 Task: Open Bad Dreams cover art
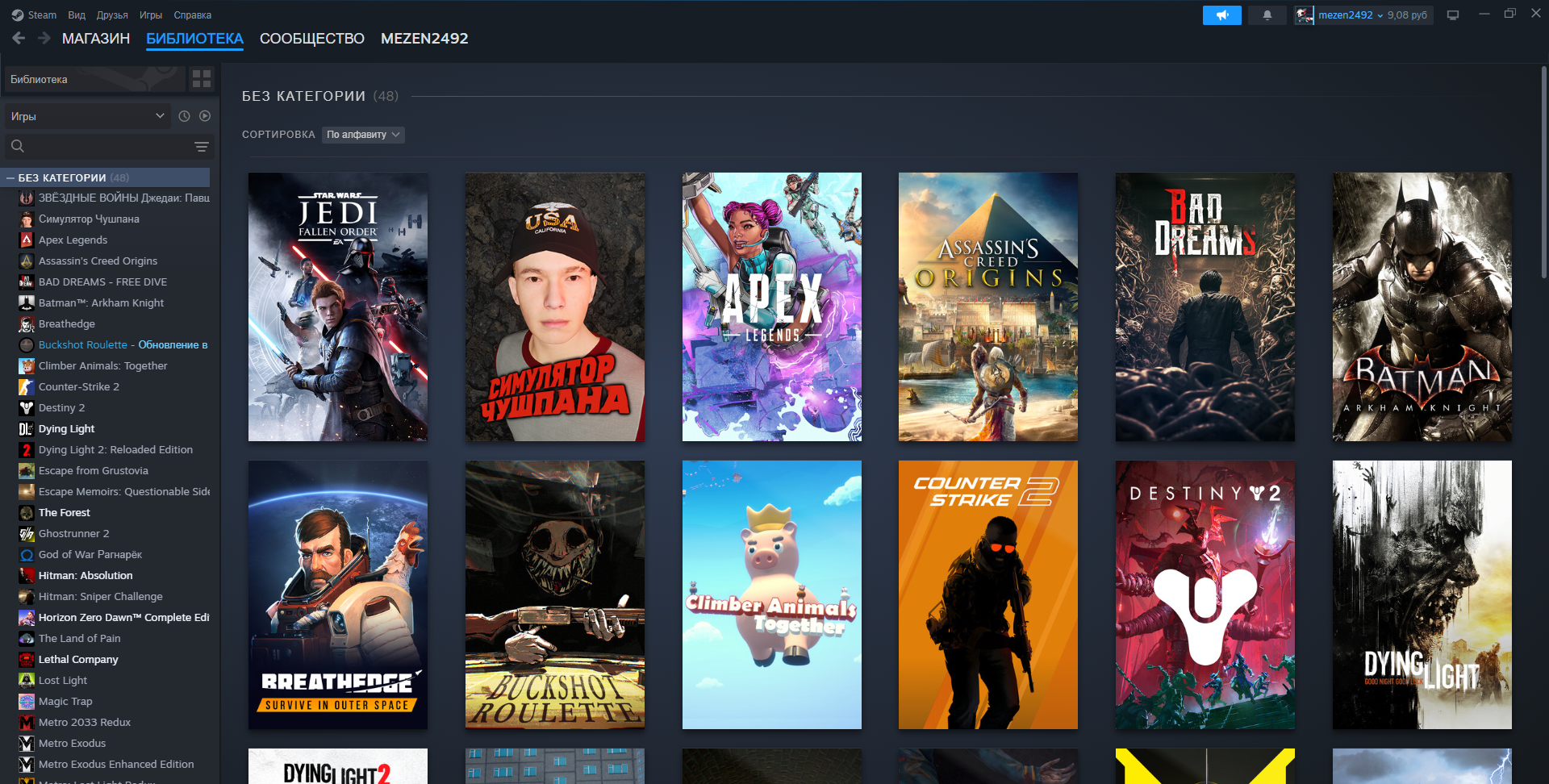click(x=1205, y=307)
